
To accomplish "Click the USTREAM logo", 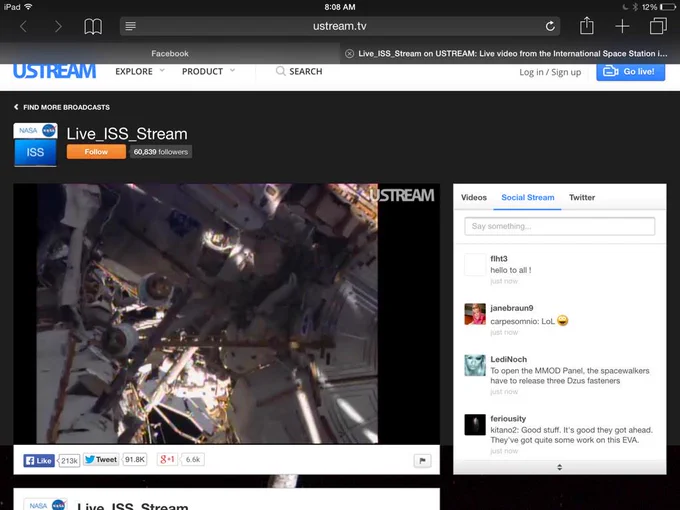I will (54, 71).
